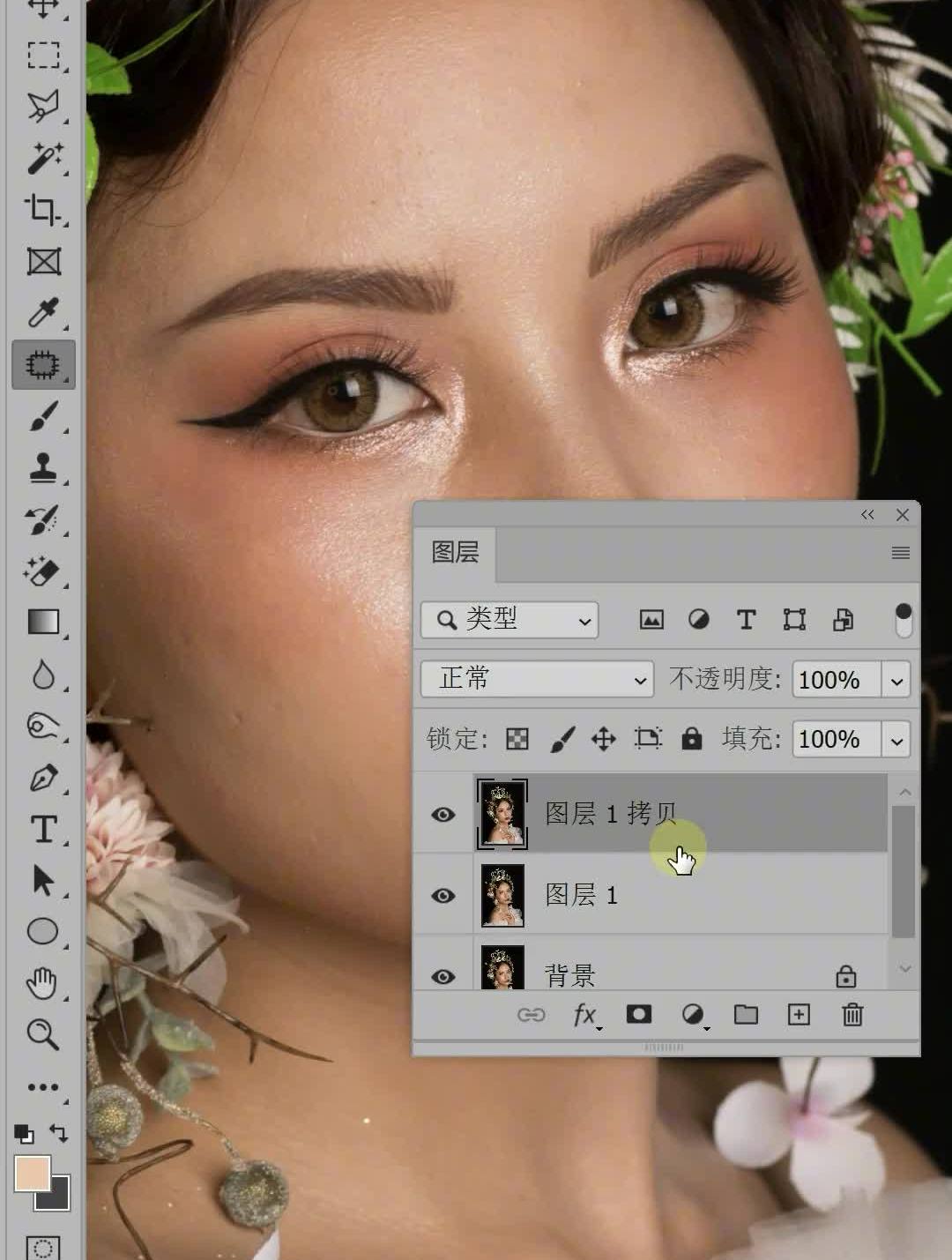Delete layer using the trash button

852,1015
